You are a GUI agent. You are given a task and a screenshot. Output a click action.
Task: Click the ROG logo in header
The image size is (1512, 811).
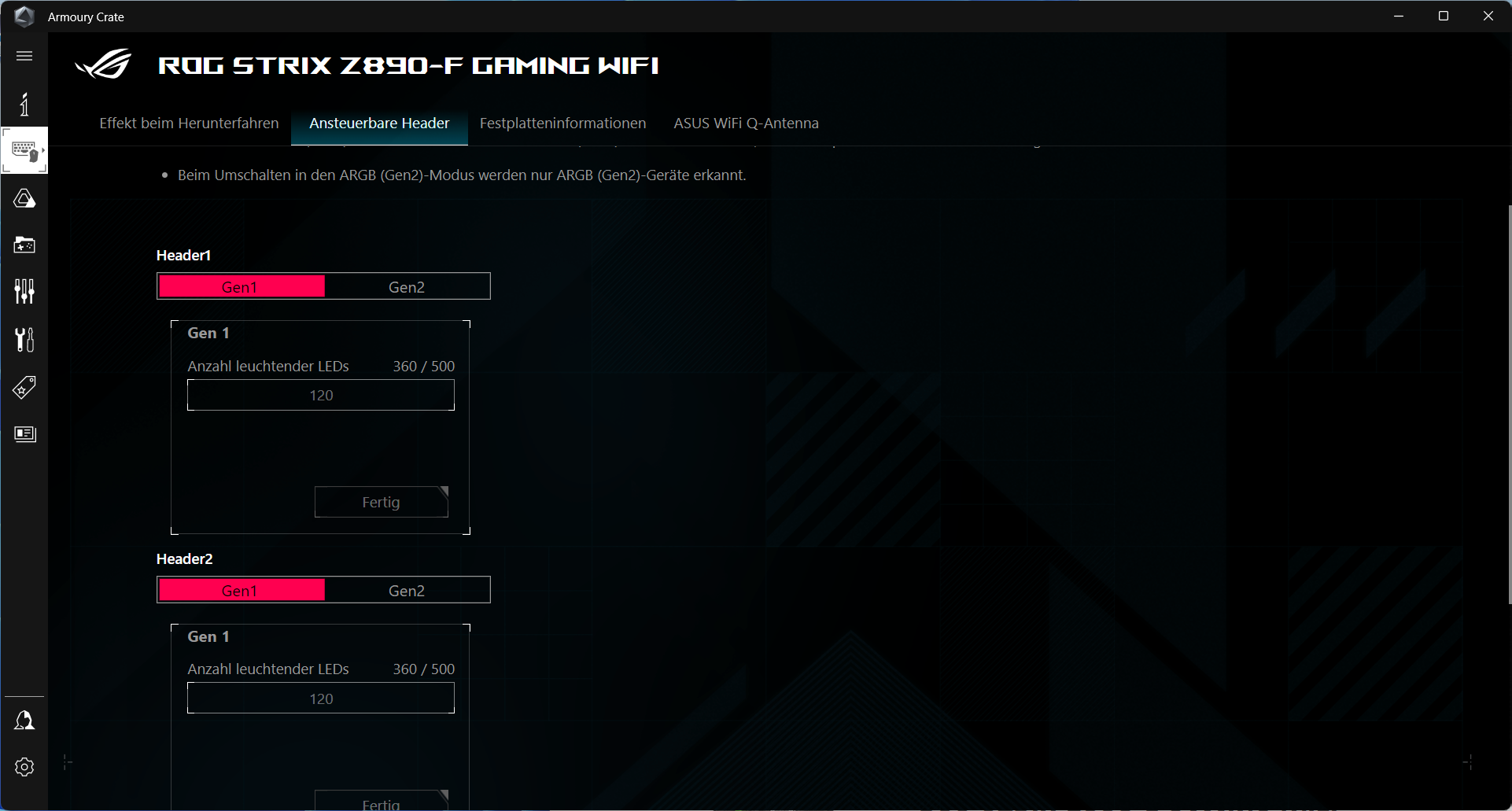coord(104,65)
